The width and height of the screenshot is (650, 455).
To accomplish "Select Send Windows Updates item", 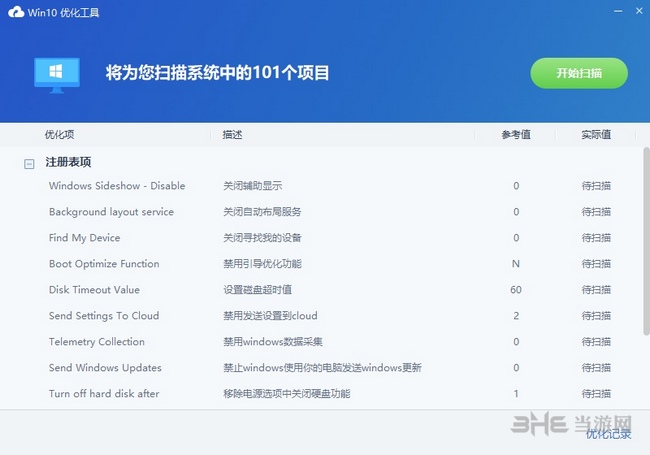I will click(105, 368).
